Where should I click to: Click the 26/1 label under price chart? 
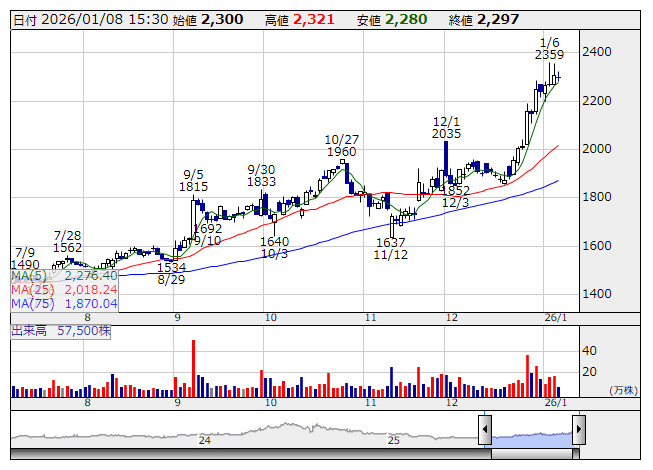tap(556, 318)
